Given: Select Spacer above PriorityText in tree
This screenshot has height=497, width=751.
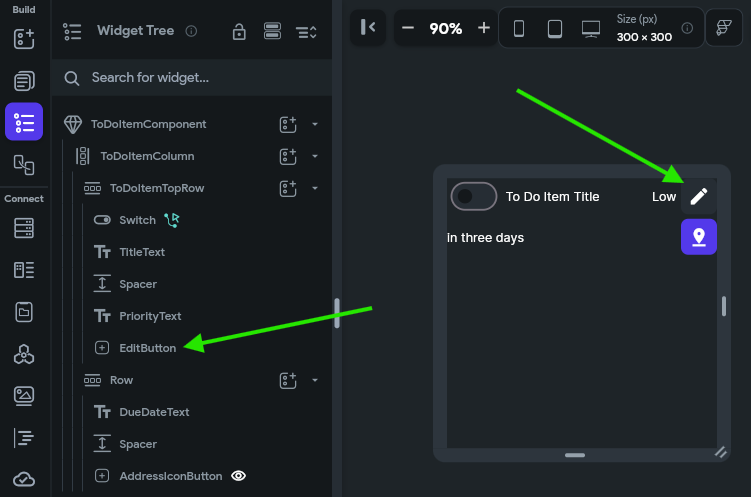Looking at the screenshot, I should pyautogui.click(x=138, y=284).
